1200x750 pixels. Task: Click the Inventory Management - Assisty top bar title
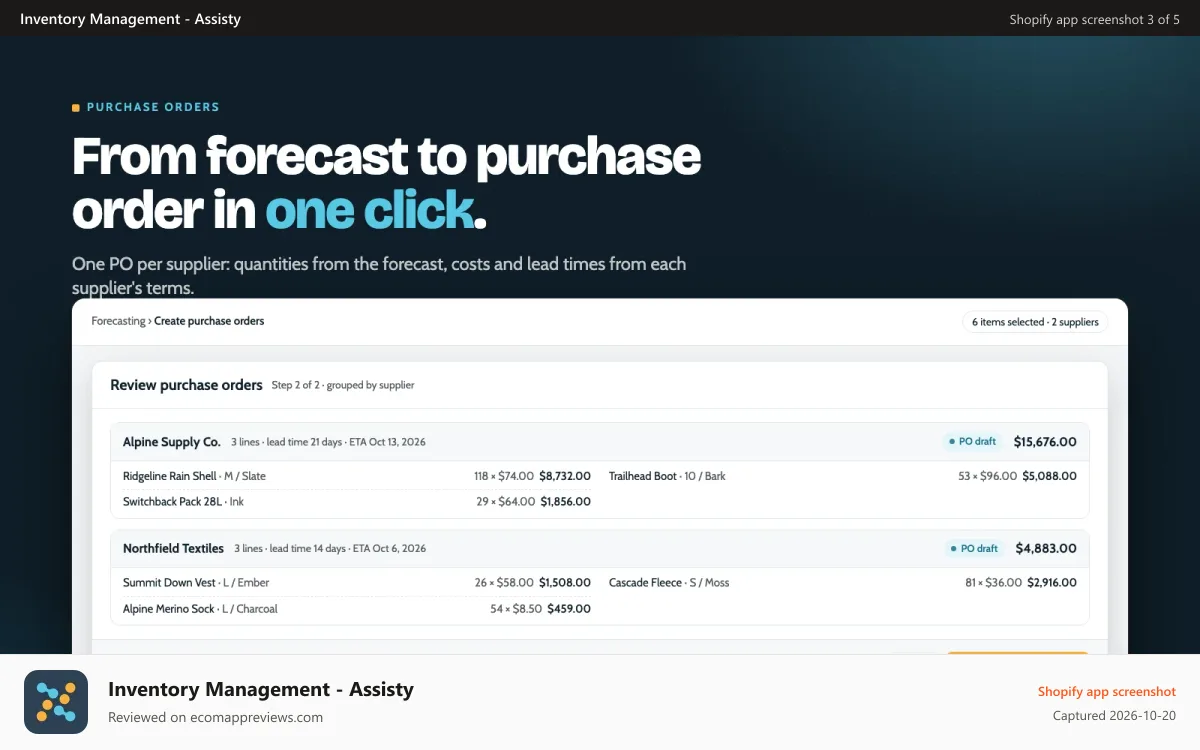click(x=130, y=18)
